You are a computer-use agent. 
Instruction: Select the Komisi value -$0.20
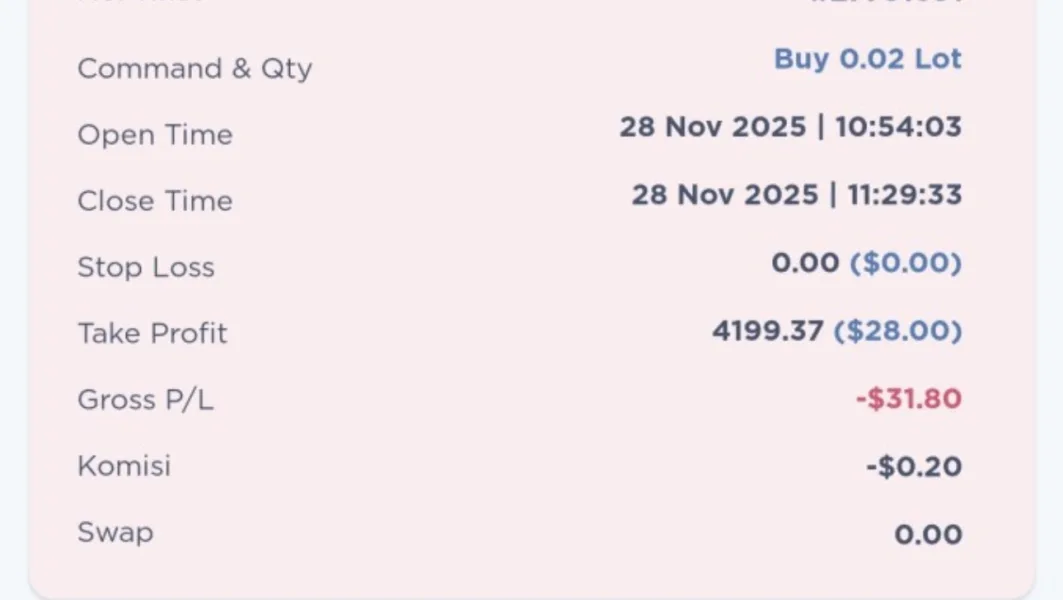(x=914, y=467)
